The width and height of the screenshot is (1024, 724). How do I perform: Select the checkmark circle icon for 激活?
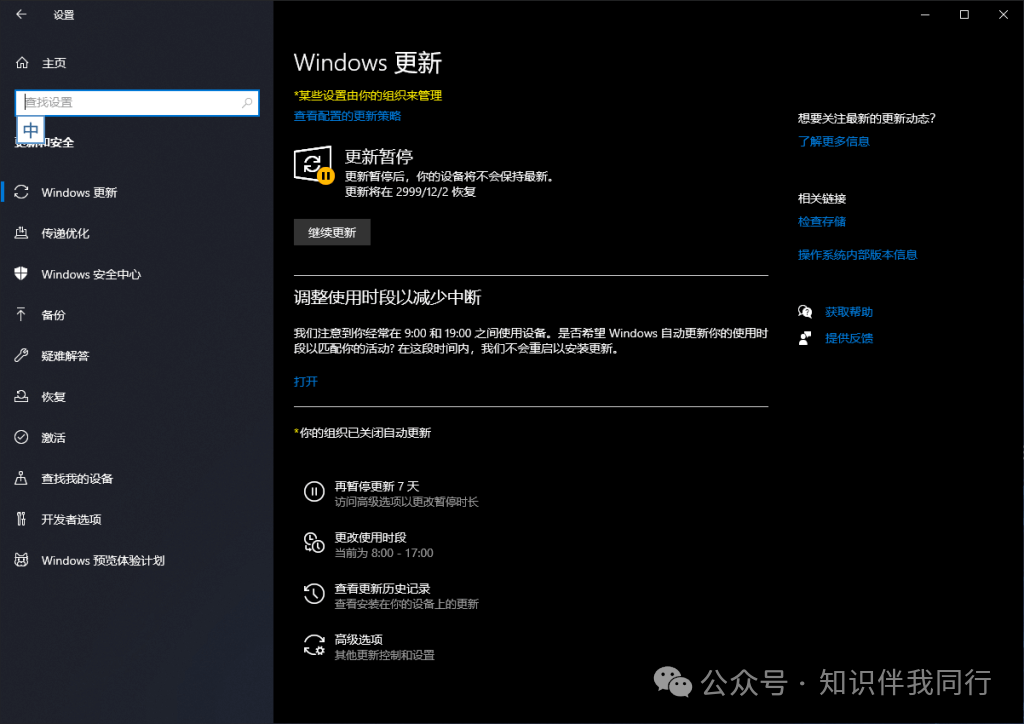(x=22, y=437)
